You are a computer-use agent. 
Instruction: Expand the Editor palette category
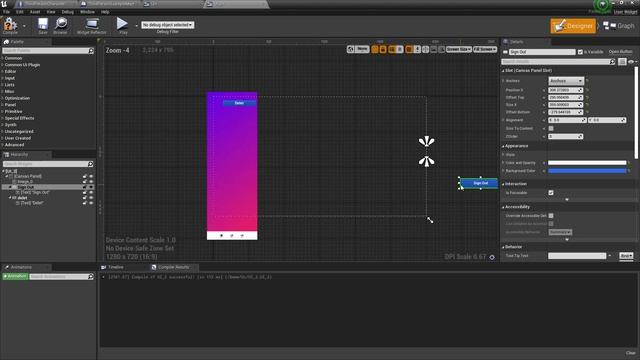coord(10,71)
